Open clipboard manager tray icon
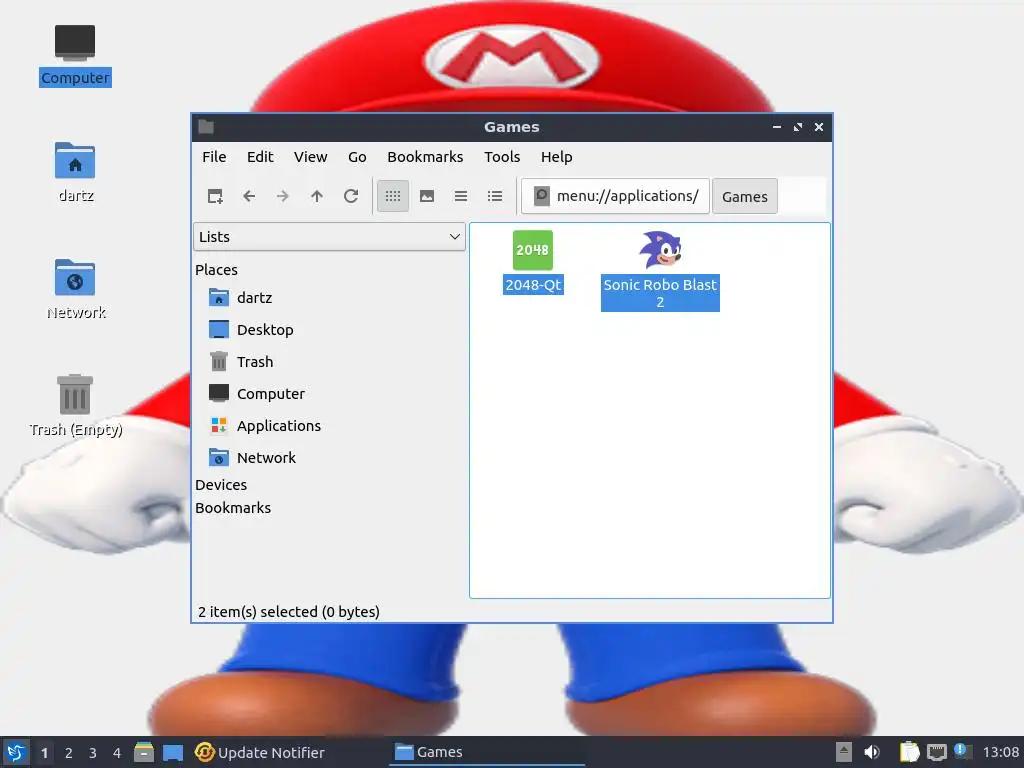The height and width of the screenshot is (768, 1024). (x=909, y=752)
